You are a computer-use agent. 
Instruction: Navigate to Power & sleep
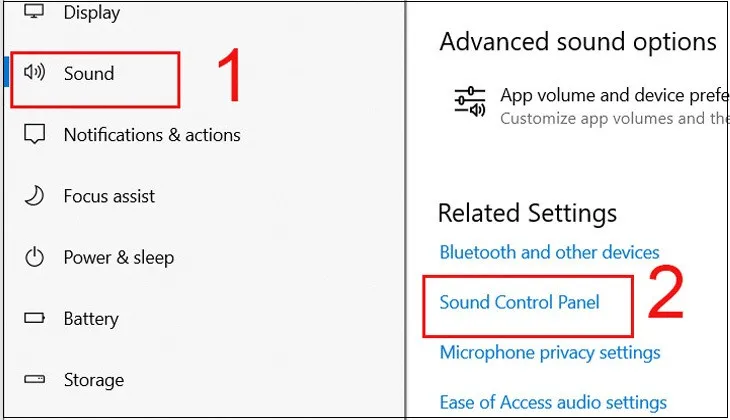[x=119, y=258]
